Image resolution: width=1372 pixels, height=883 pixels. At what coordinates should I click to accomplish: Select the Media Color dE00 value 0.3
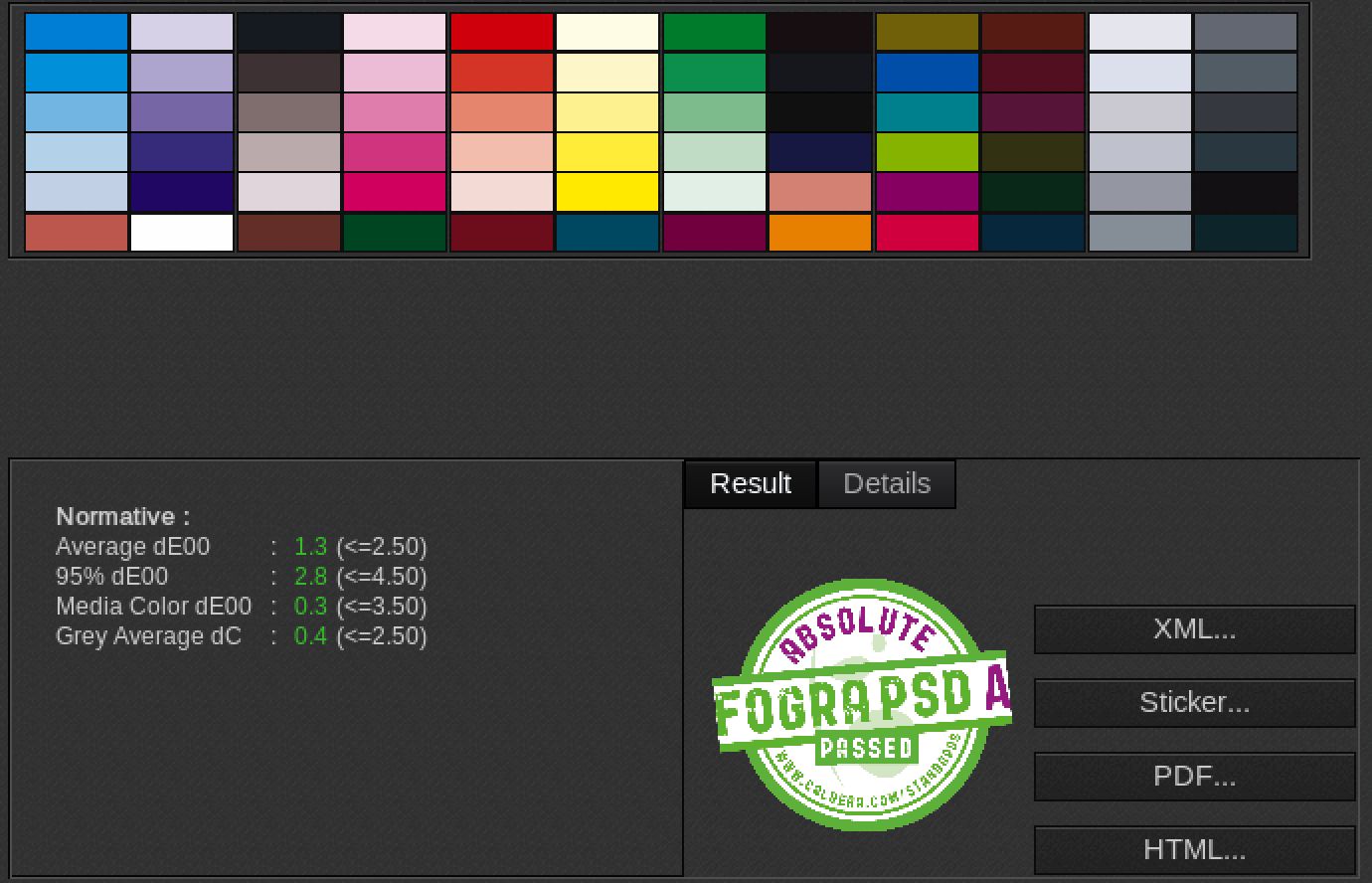pos(310,607)
